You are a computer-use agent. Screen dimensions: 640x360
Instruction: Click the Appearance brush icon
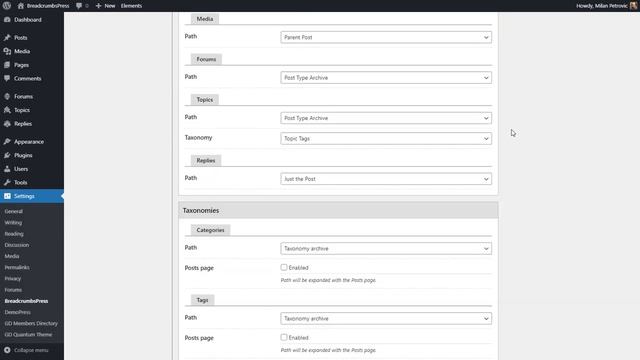point(7,142)
